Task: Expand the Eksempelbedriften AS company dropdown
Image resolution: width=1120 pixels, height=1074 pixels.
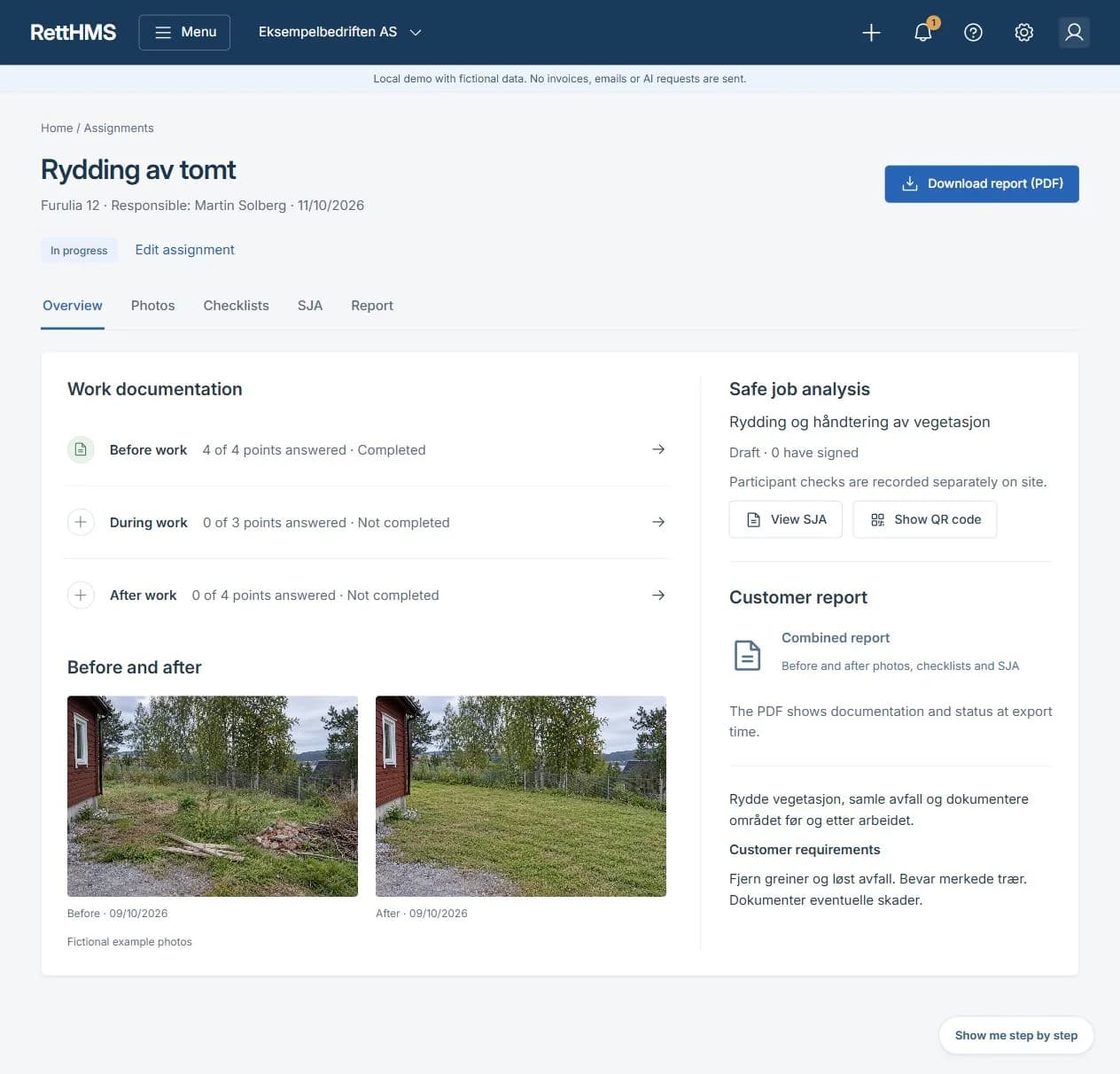Action: click(340, 32)
